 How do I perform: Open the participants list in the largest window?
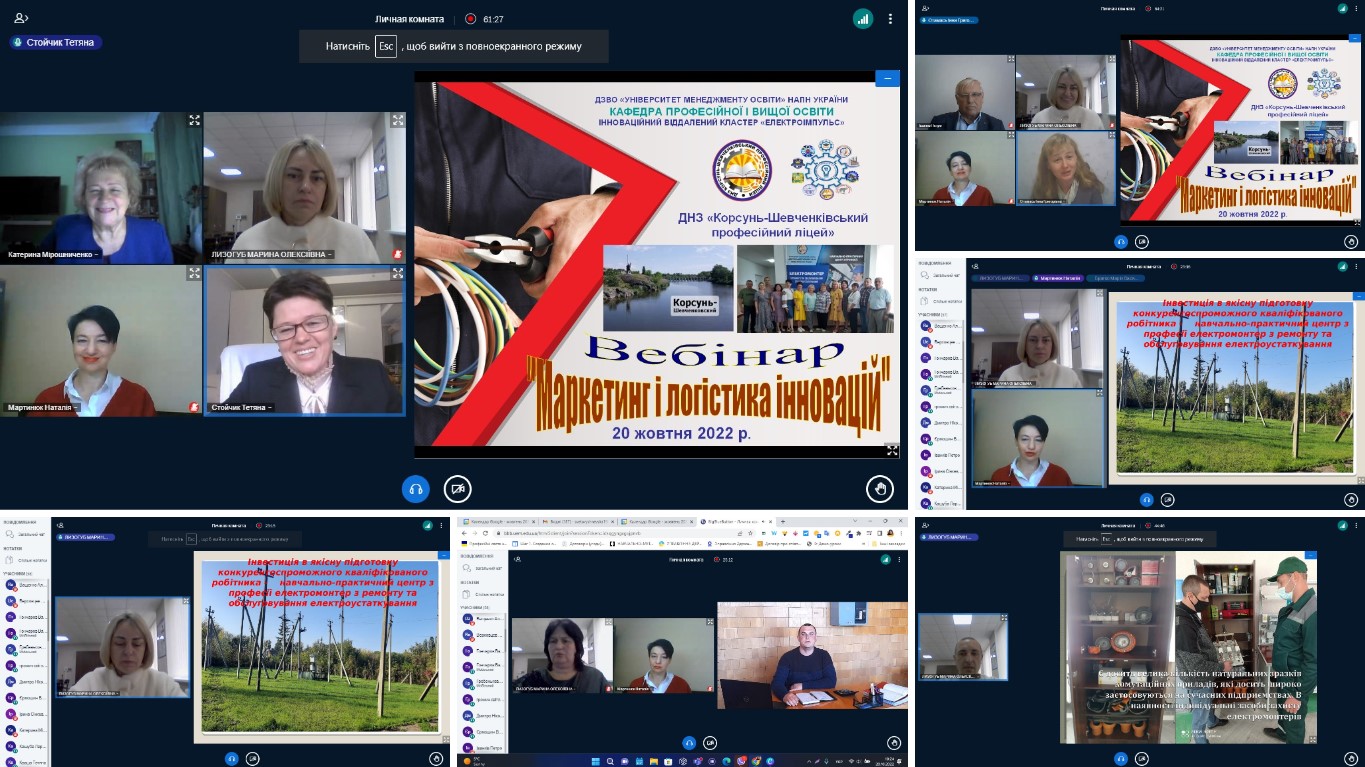21,19
